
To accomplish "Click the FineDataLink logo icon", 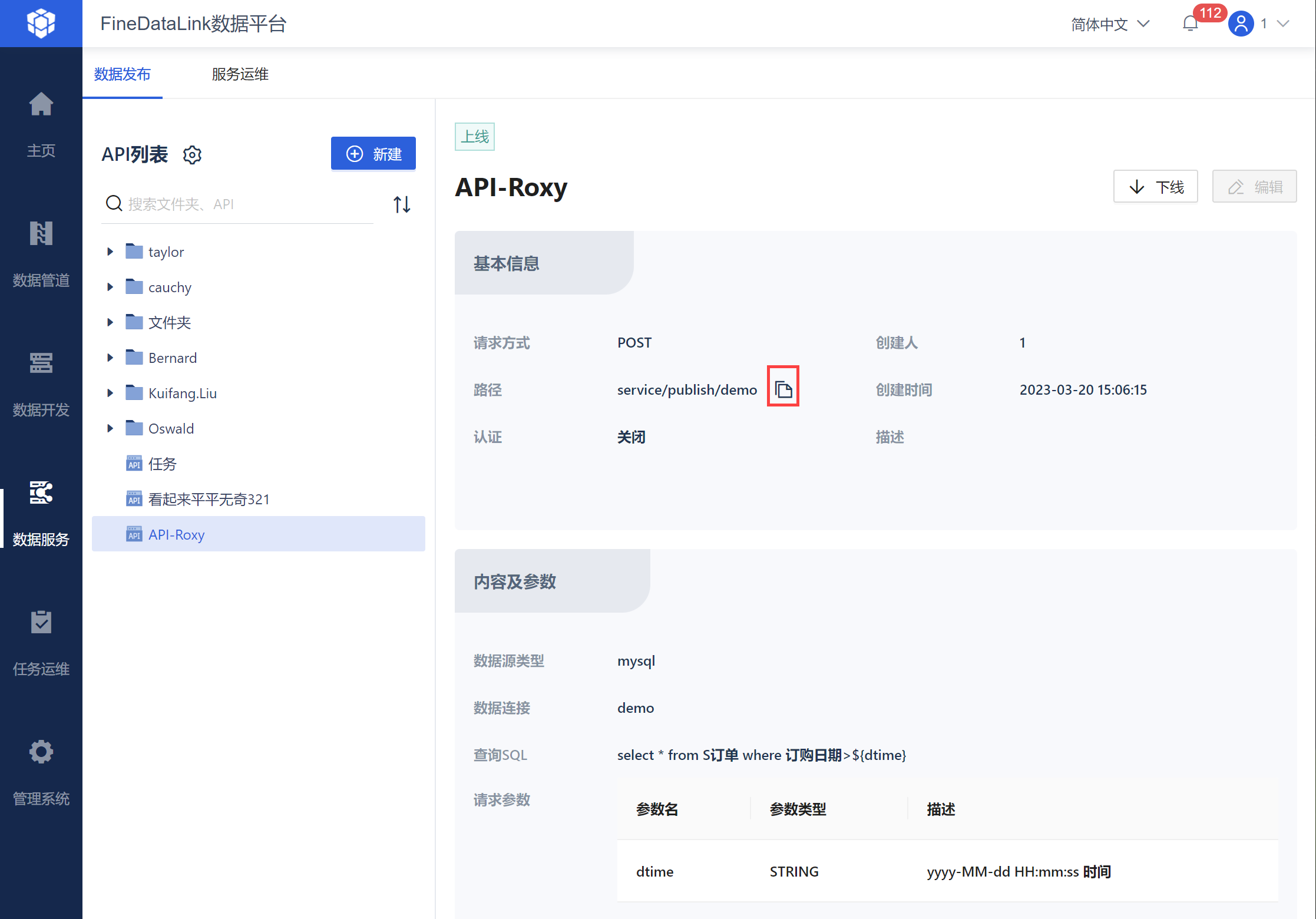I will [x=41, y=24].
